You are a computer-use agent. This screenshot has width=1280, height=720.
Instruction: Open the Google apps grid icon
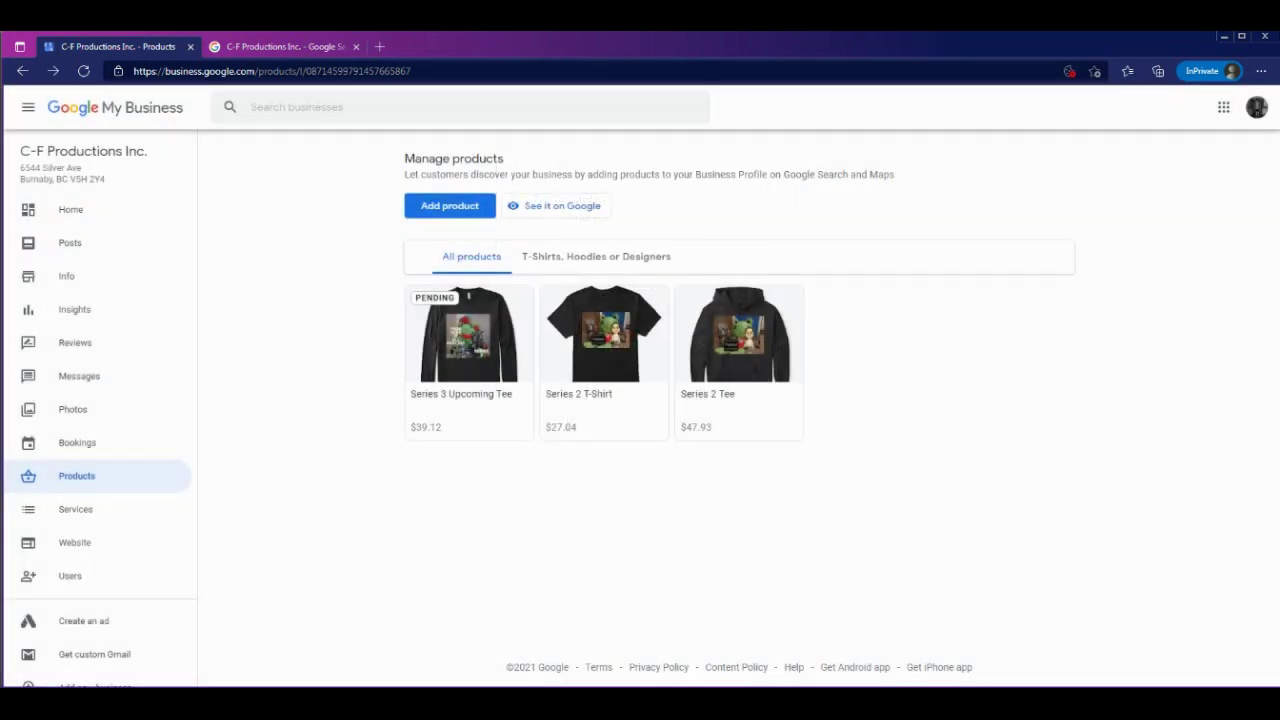pyautogui.click(x=1223, y=107)
